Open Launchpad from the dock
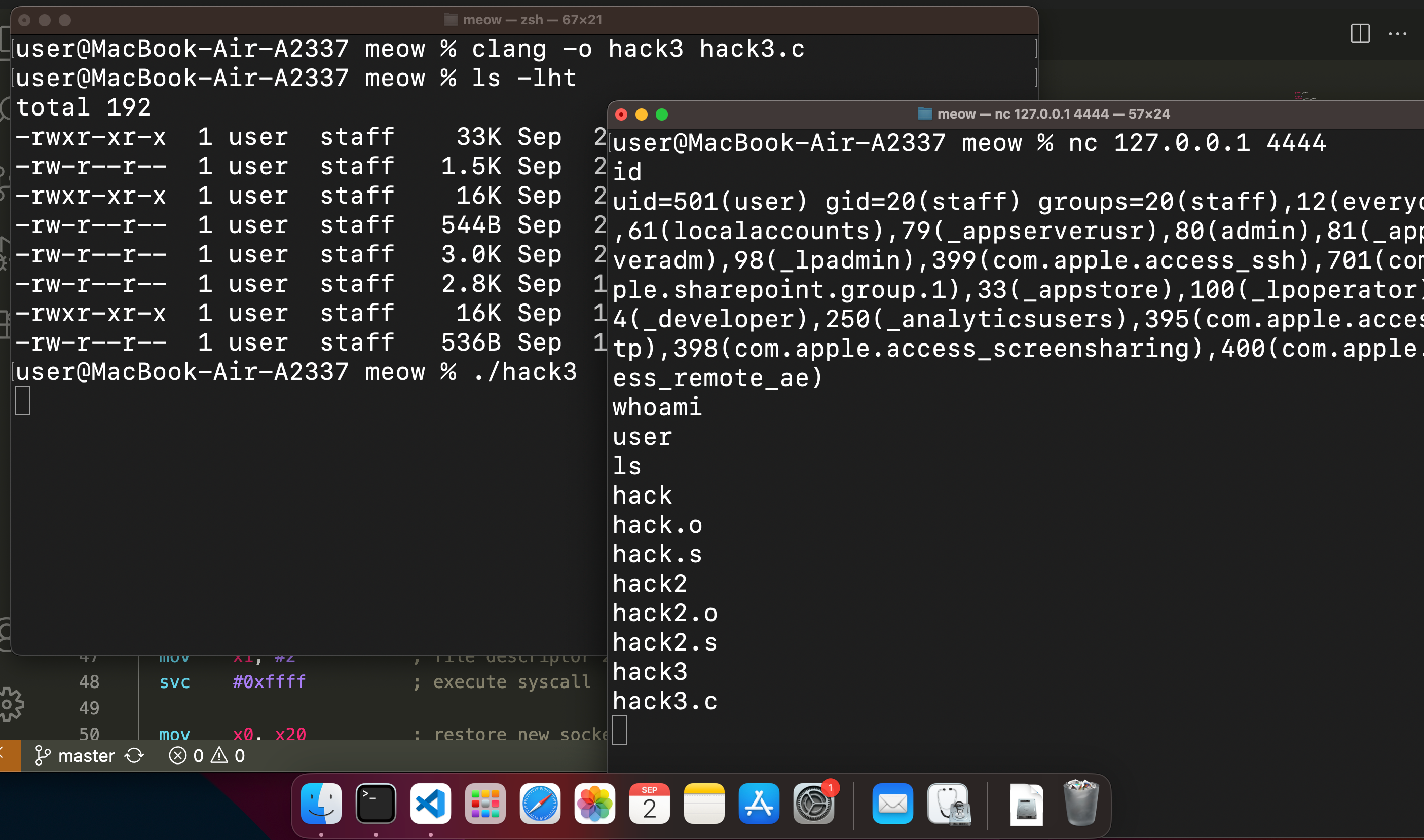The height and width of the screenshot is (840, 1424). point(485,803)
